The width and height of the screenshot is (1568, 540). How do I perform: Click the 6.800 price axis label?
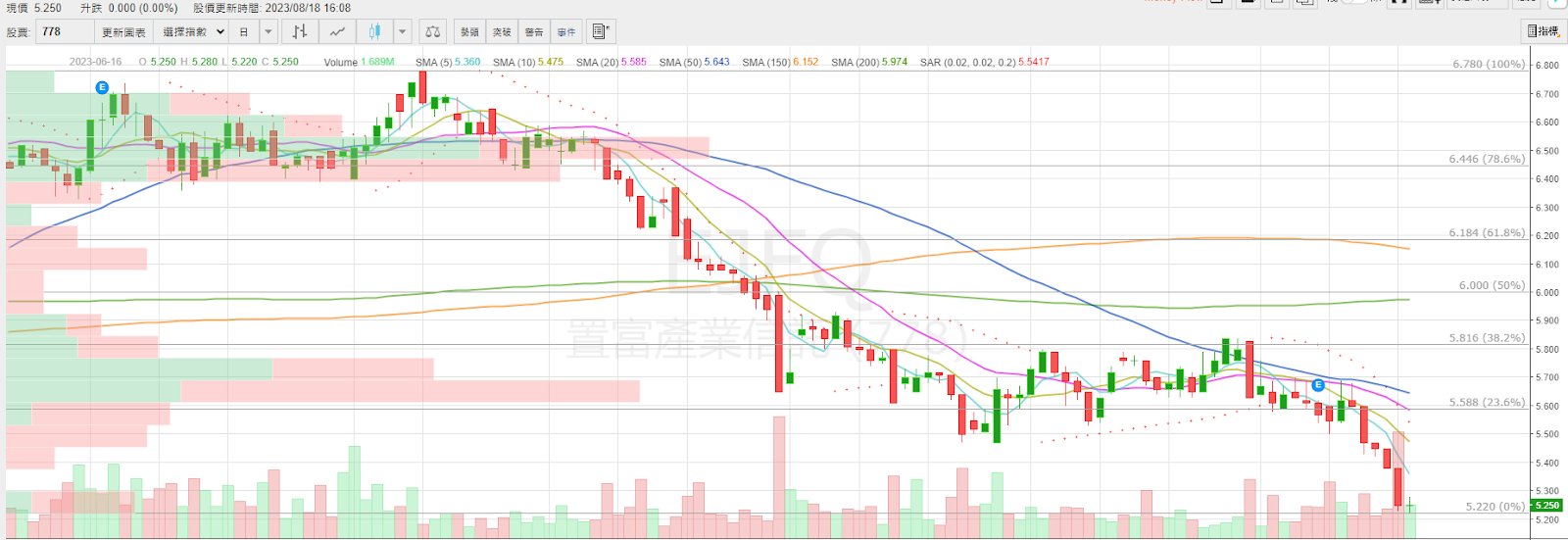pyautogui.click(x=1547, y=66)
